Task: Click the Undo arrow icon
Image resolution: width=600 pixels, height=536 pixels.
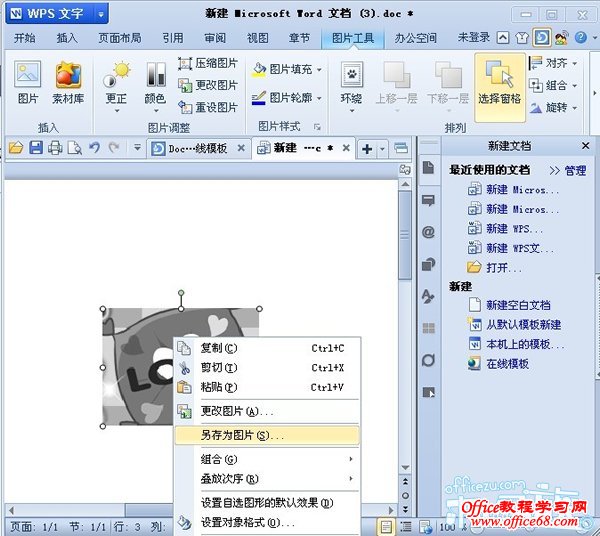Action: pyautogui.click(x=94, y=148)
